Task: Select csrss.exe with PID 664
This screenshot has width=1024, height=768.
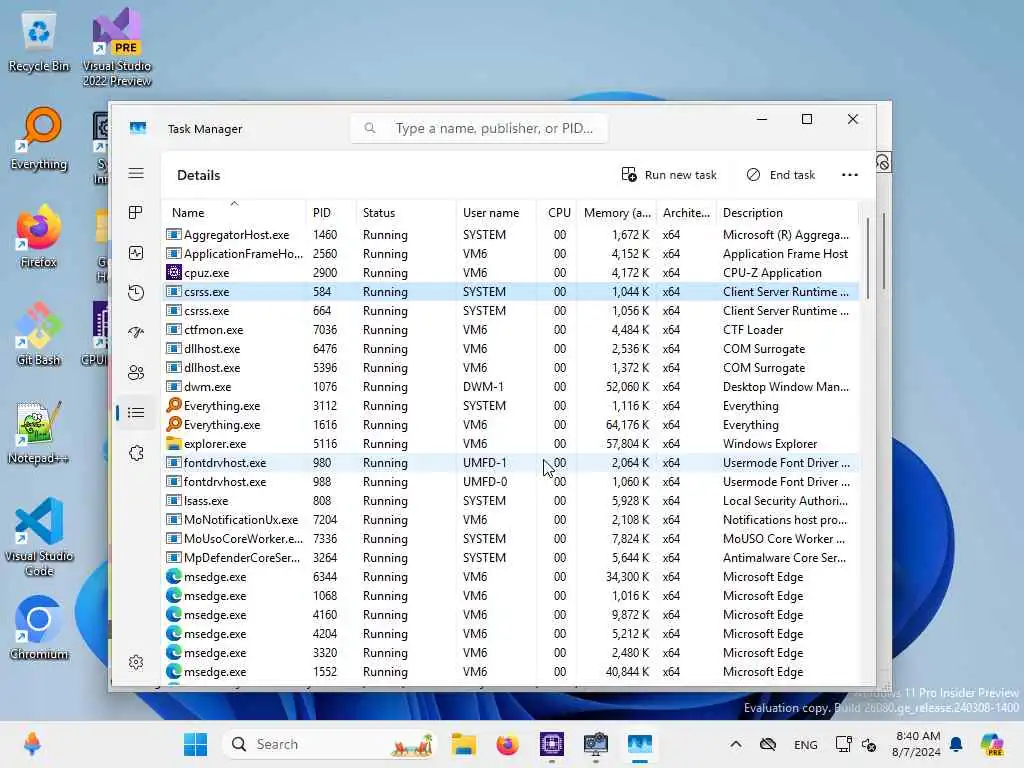Action: [x=510, y=311]
